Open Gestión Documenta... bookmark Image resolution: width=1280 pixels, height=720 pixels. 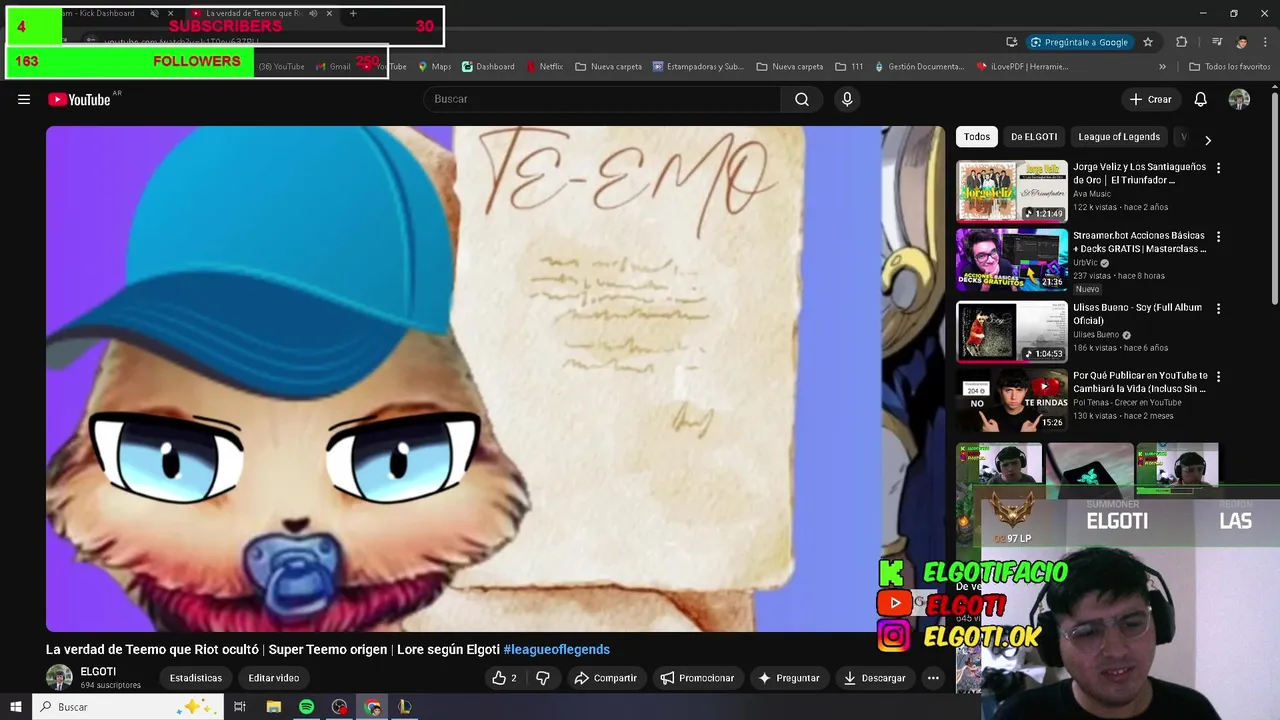[x=918, y=67]
